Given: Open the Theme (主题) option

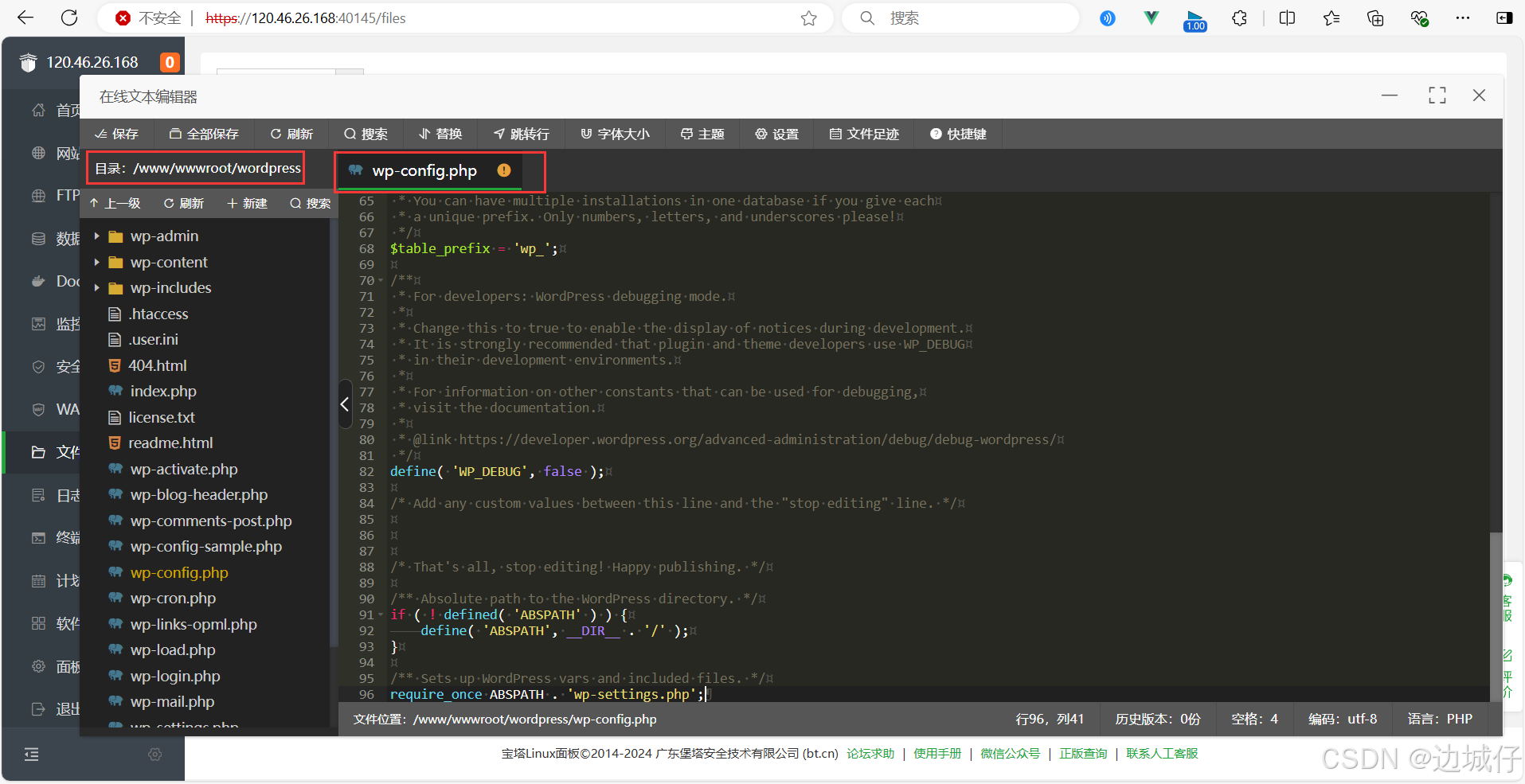Looking at the screenshot, I should (x=702, y=134).
